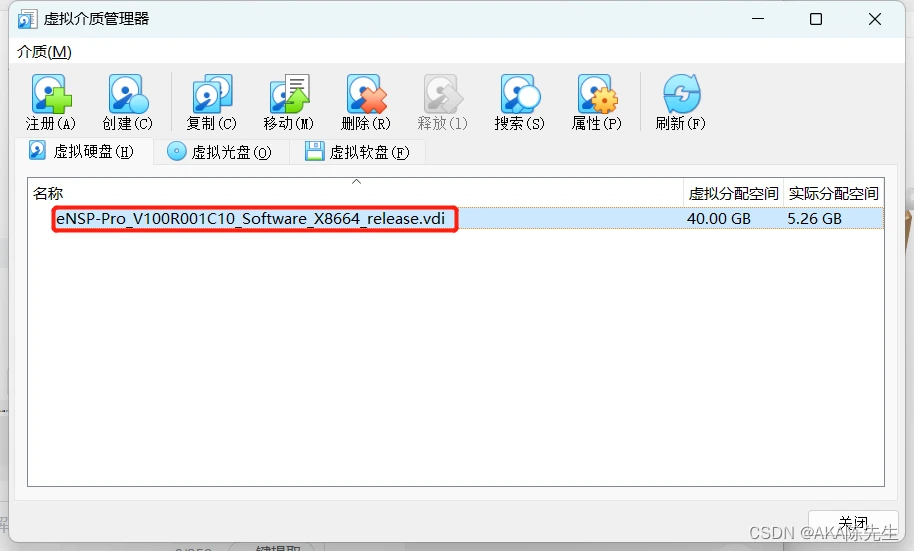The width and height of the screenshot is (914, 551).
Task: Switch to the 虚拟光盘(O) tab
Action: pyautogui.click(x=220, y=152)
